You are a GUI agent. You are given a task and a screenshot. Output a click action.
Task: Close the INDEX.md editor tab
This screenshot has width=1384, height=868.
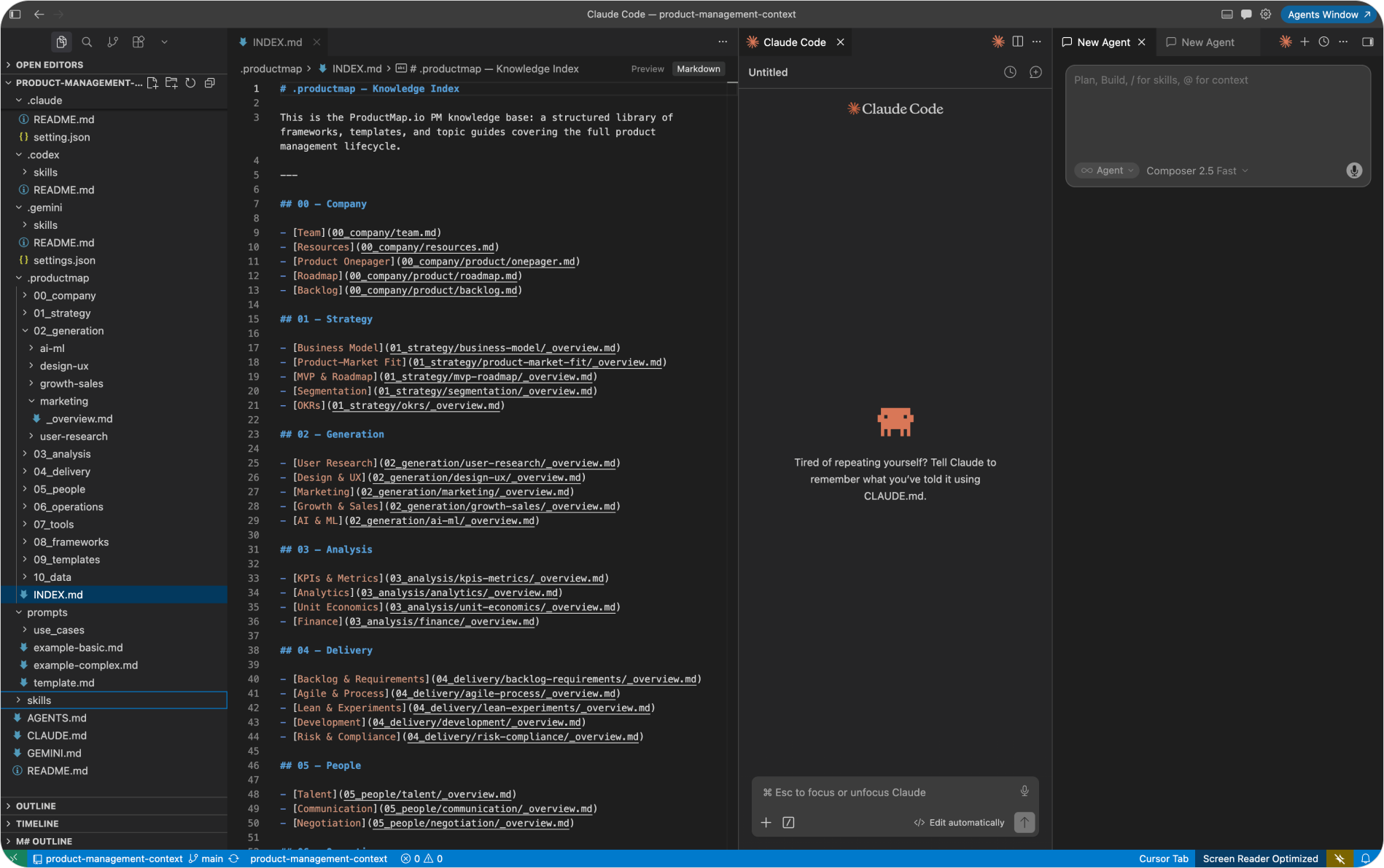[x=316, y=42]
